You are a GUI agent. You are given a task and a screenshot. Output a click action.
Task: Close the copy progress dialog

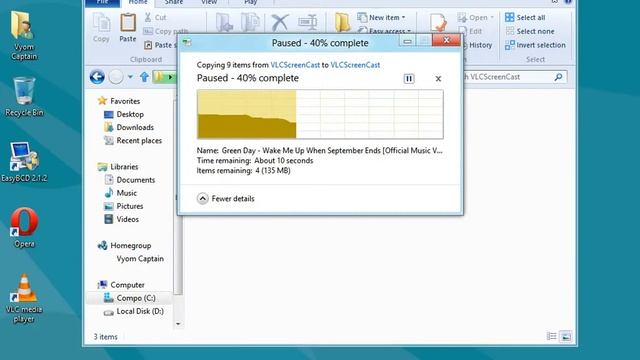pyautogui.click(x=446, y=40)
